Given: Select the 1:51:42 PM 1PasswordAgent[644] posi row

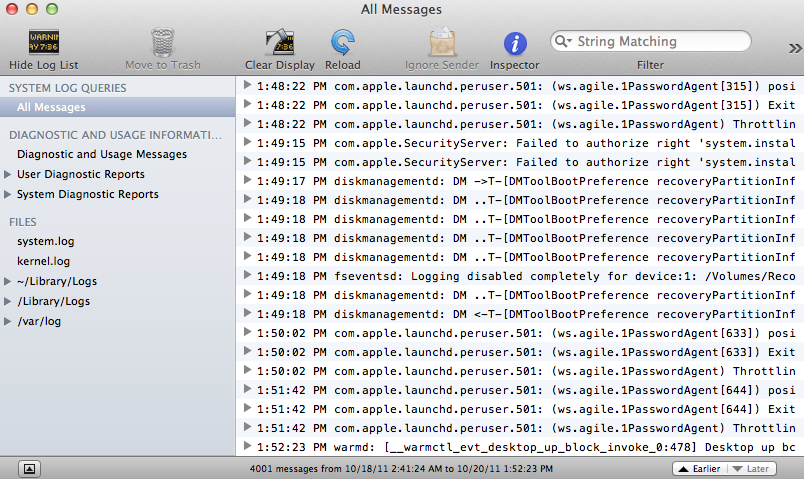Looking at the screenshot, I should pyautogui.click(x=520, y=390).
